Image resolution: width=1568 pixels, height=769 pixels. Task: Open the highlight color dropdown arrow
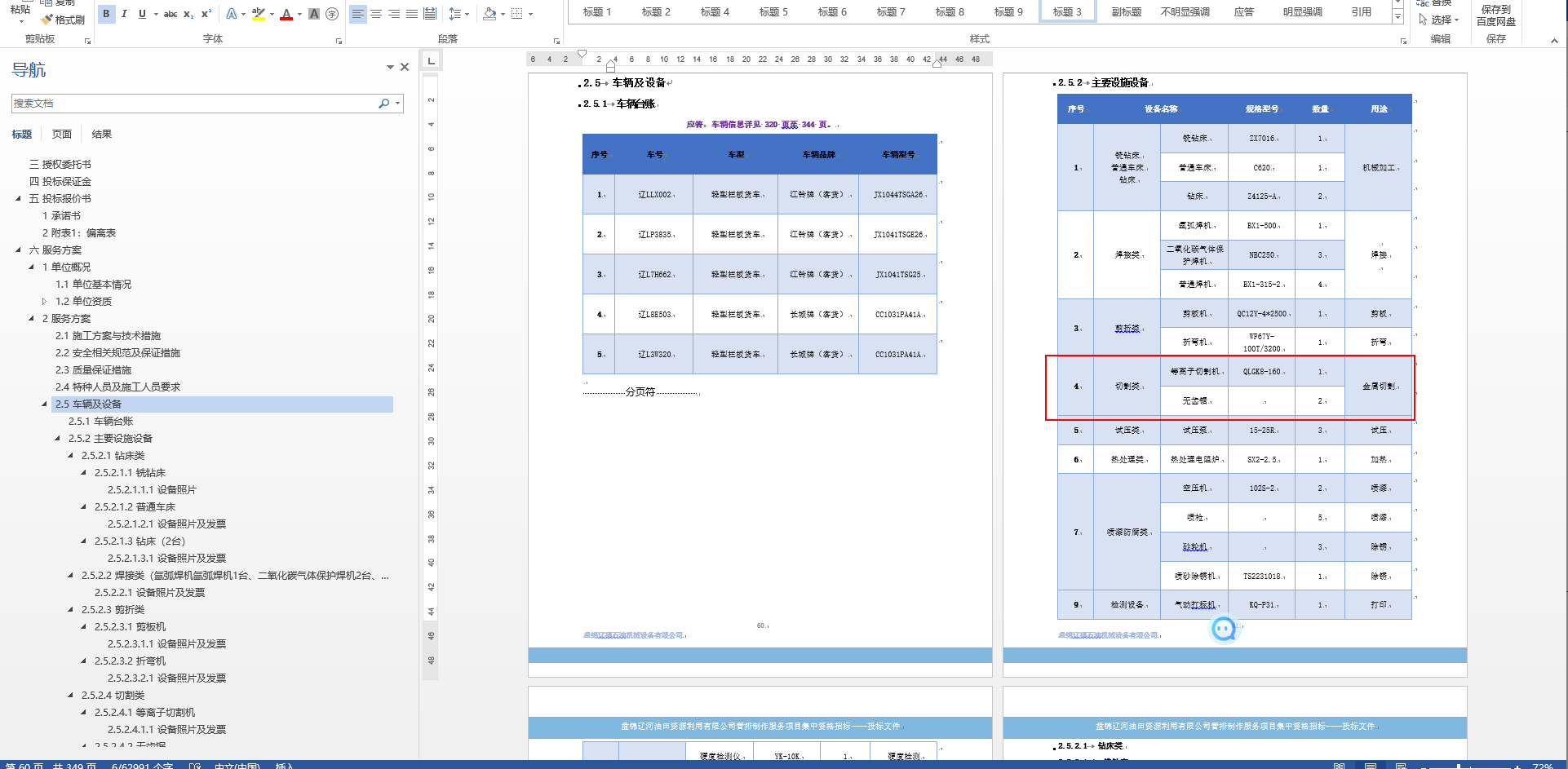(272, 14)
